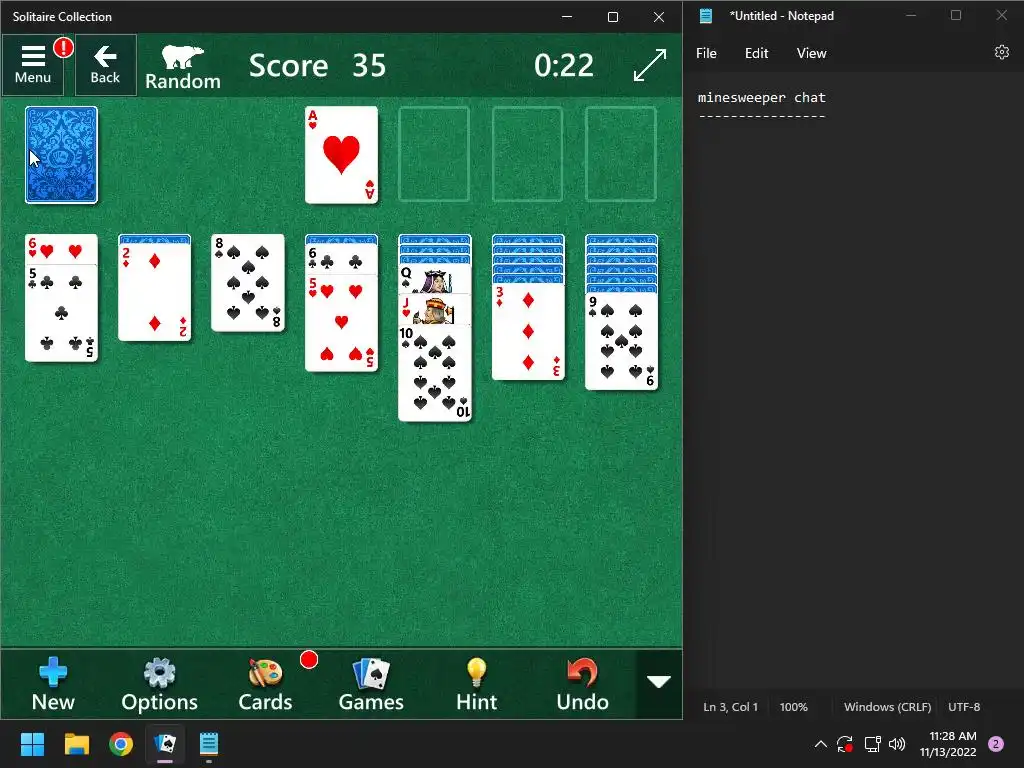Click the Notepad taskbar icon
Screen dimensions: 1024x768
pyautogui.click(x=209, y=744)
